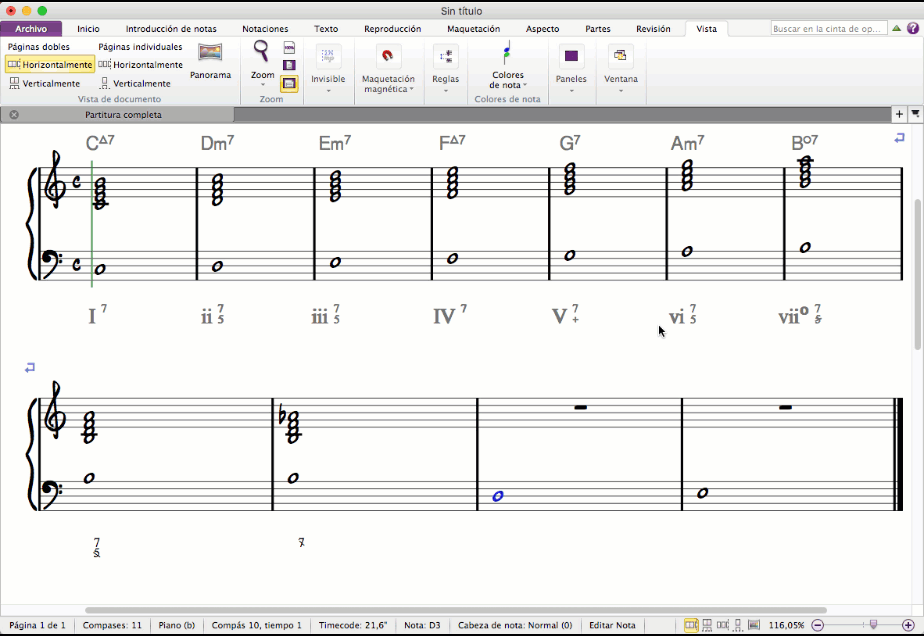Expand Colores de nota dropdown
This screenshot has height=636, width=924.
[x=524, y=85]
